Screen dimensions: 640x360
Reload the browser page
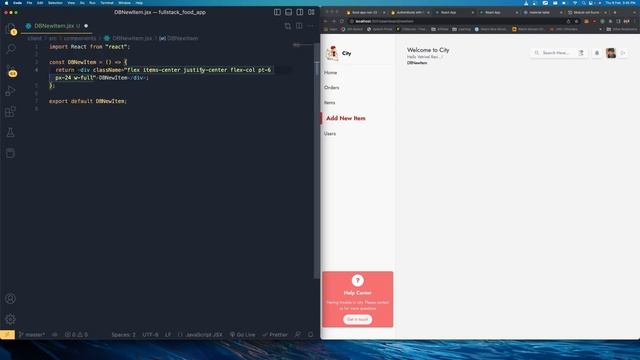pyautogui.click(x=342, y=21)
